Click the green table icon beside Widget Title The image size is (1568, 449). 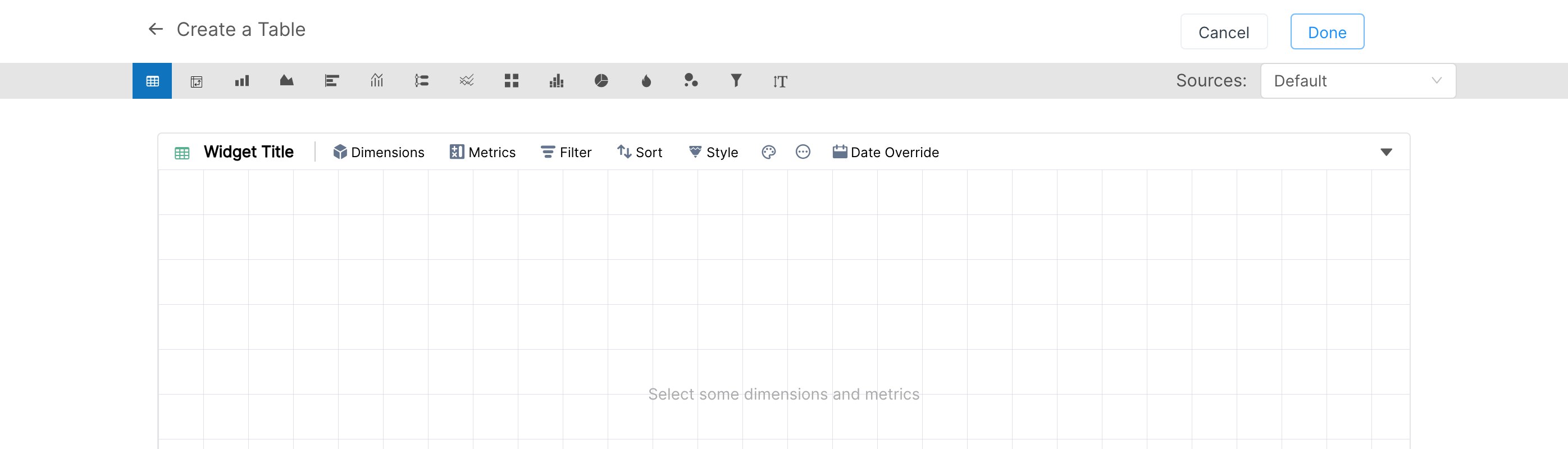tap(182, 153)
